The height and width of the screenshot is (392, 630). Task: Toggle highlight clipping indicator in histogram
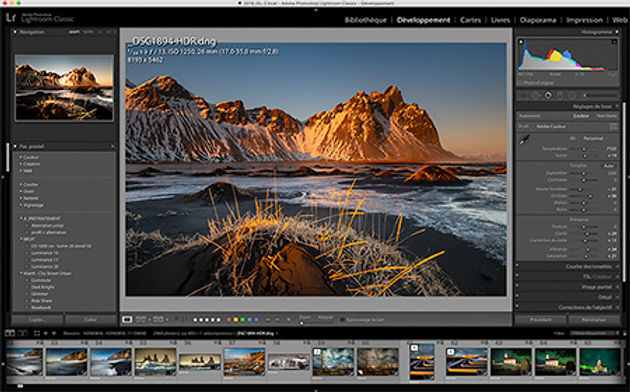[x=614, y=41]
